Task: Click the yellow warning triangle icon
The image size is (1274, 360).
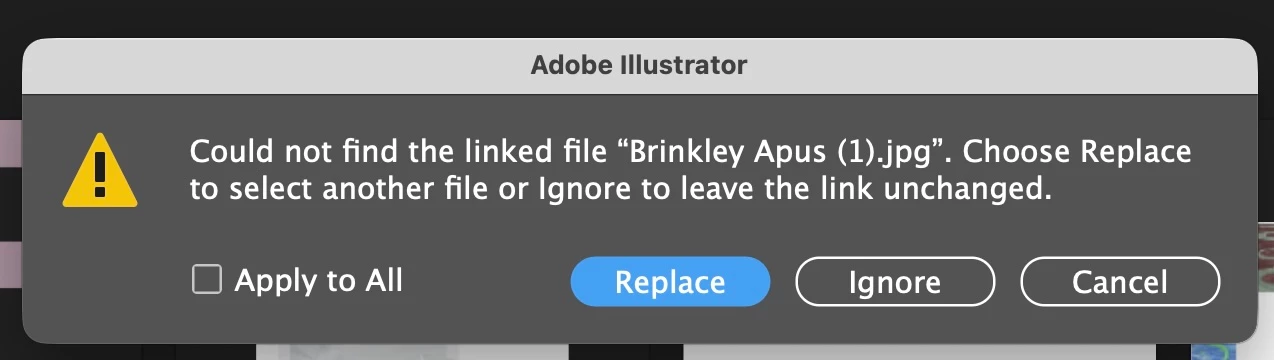Action: pyautogui.click(x=99, y=171)
